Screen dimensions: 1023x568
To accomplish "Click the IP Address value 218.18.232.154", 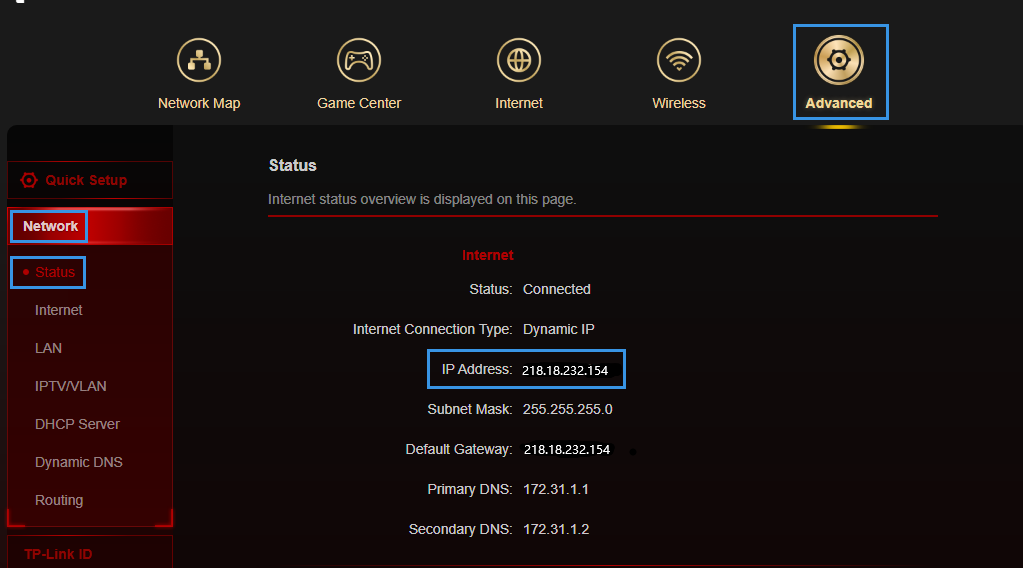I will (x=565, y=370).
